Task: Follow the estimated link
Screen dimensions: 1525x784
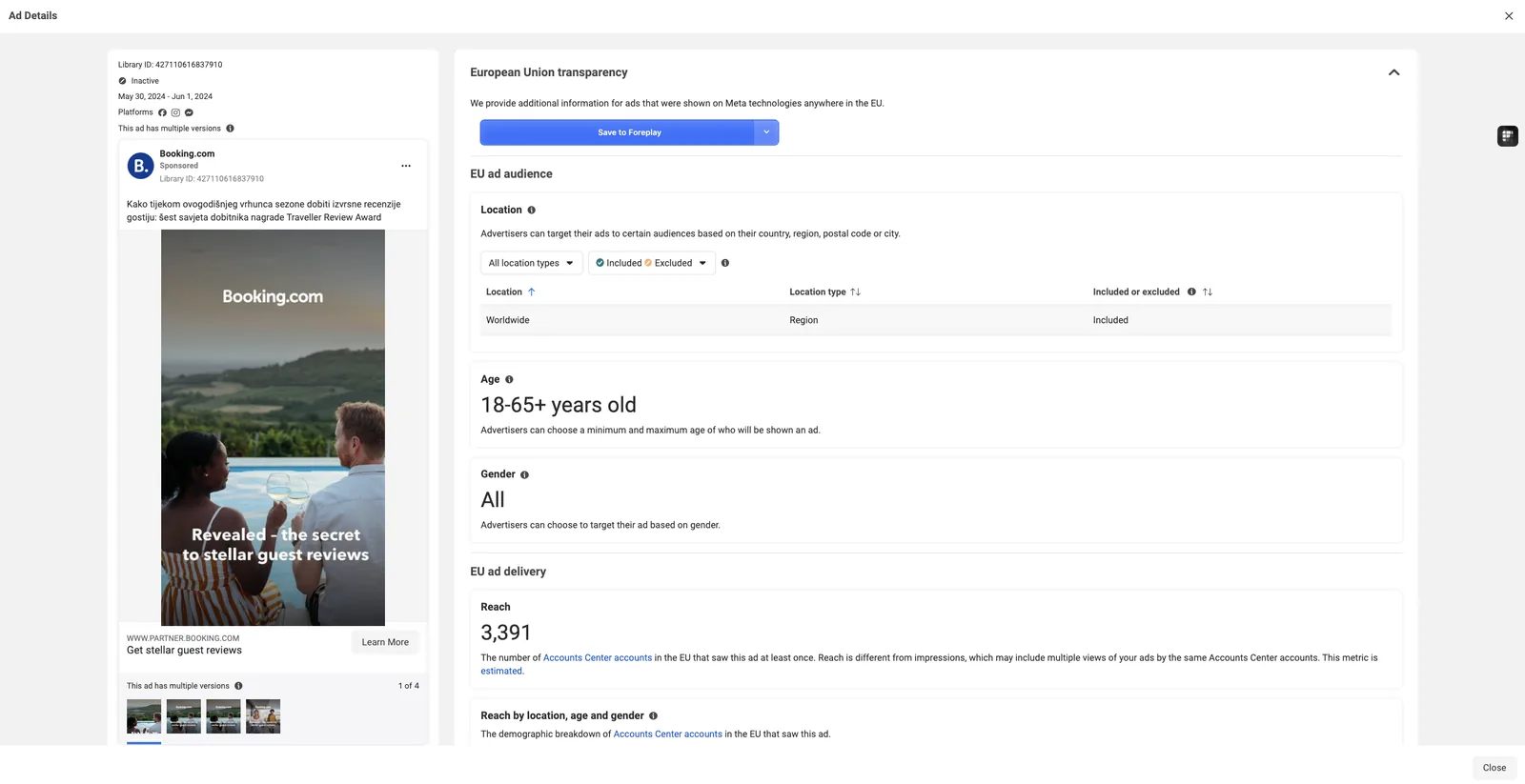Action: tap(501, 672)
